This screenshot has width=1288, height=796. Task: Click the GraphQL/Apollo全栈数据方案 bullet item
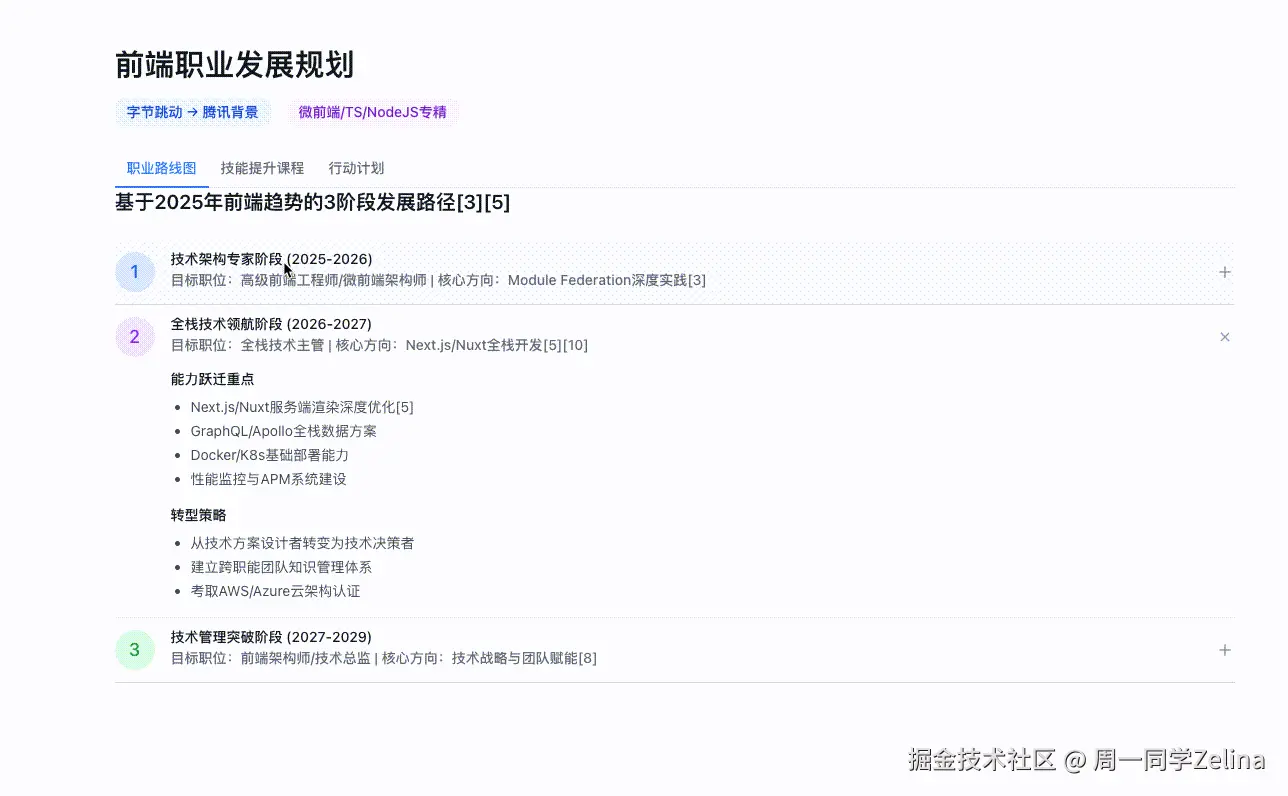(x=283, y=431)
